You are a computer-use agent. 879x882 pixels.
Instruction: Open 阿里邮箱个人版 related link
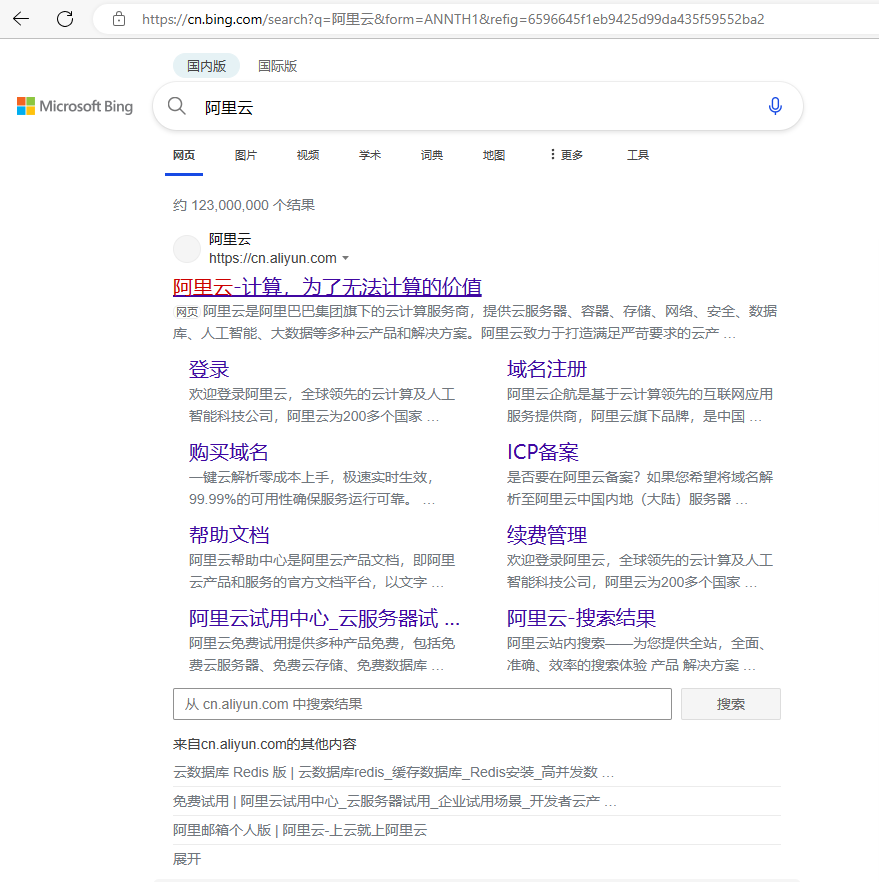300,830
